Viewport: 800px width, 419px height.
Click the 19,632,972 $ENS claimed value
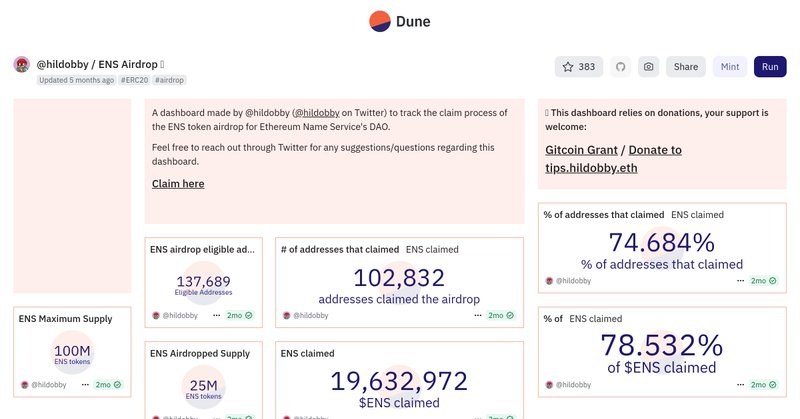399,381
